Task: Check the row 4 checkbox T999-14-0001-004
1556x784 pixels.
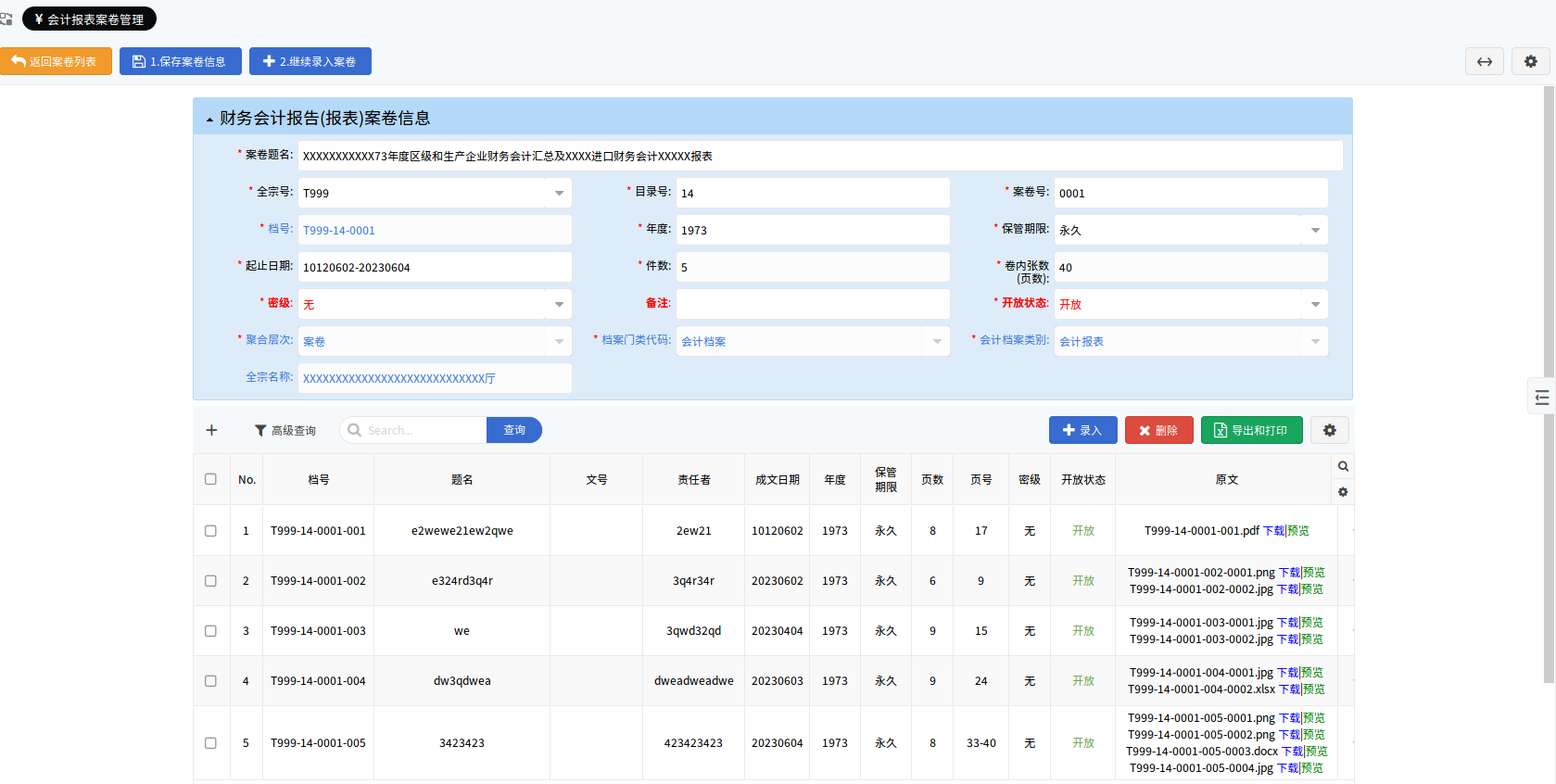Action: pyautogui.click(x=210, y=681)
